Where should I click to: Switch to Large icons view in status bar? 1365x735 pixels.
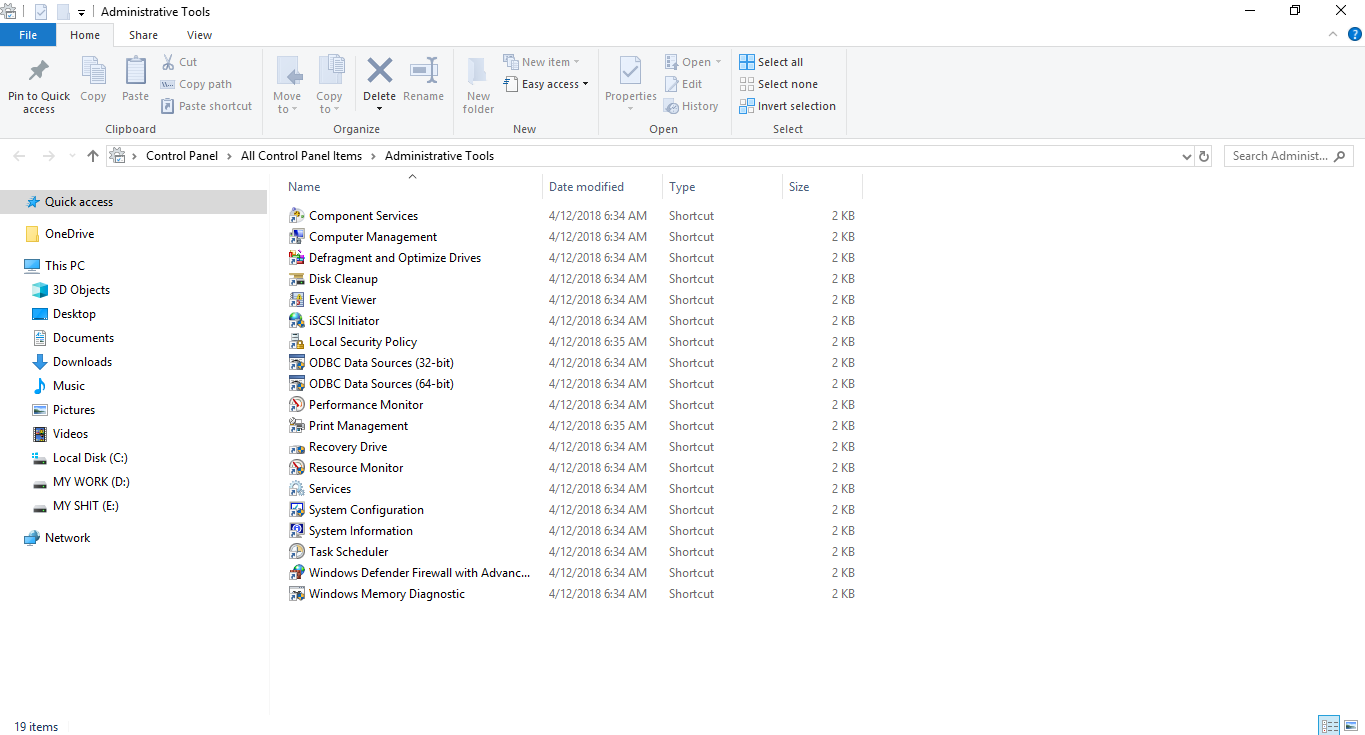pyautogui.click(x=1350, y=726)
